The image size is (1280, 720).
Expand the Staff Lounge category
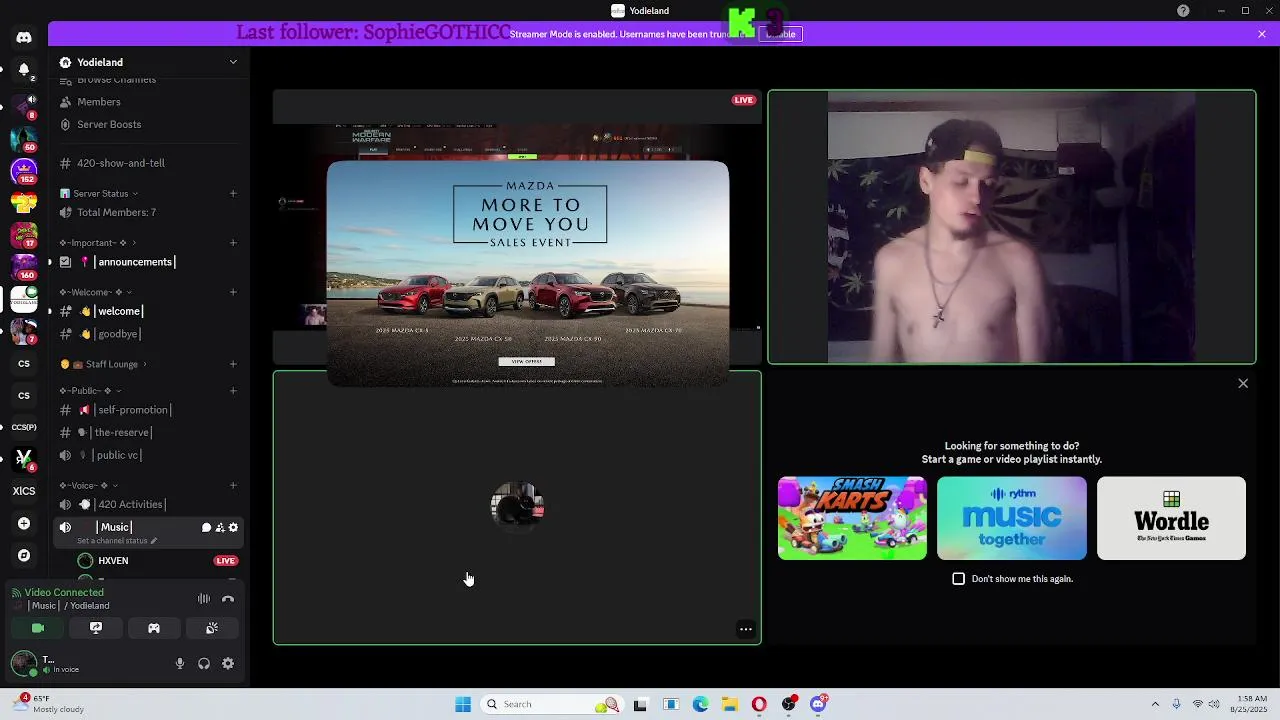point(103,364)
